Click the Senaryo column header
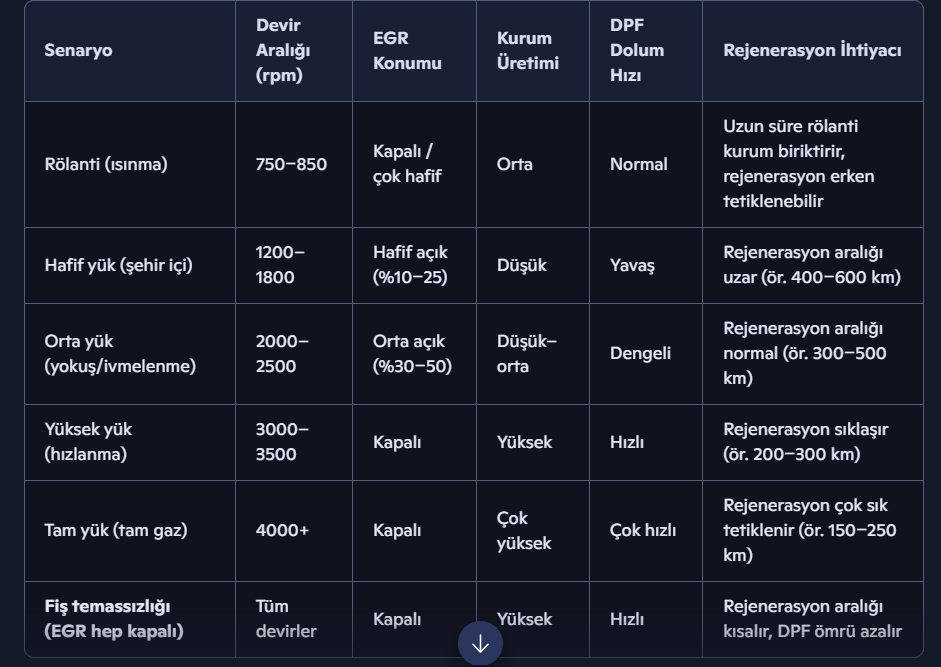 click(79, 50)
